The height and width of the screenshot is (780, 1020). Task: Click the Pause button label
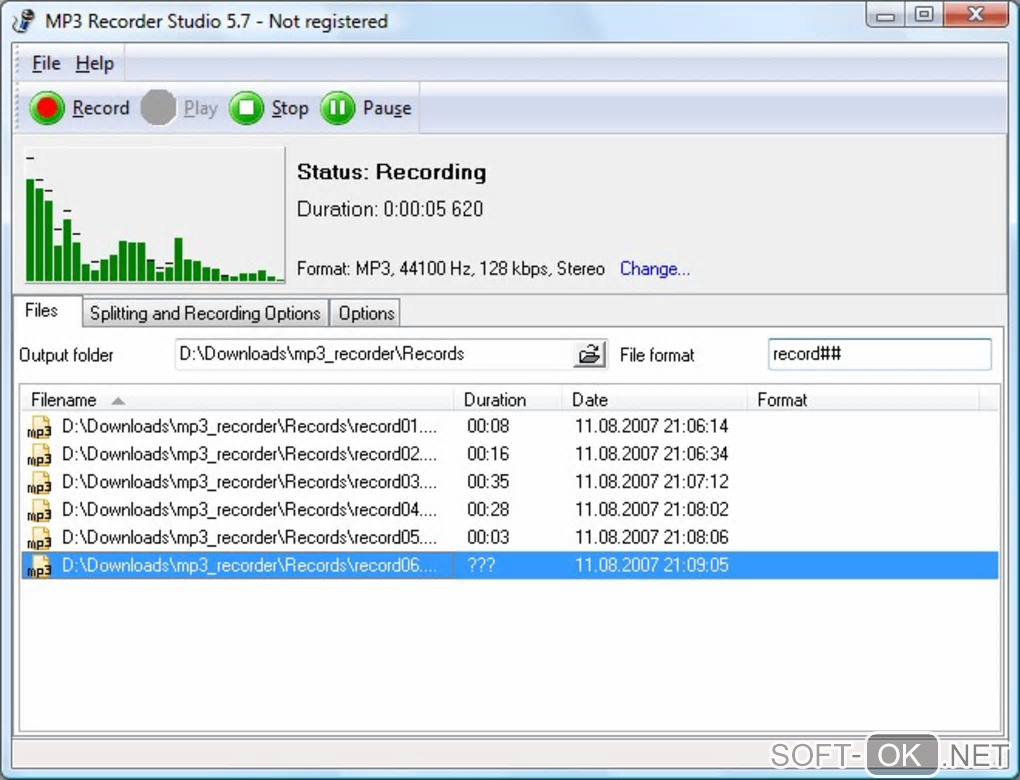(x=387, y=108)
